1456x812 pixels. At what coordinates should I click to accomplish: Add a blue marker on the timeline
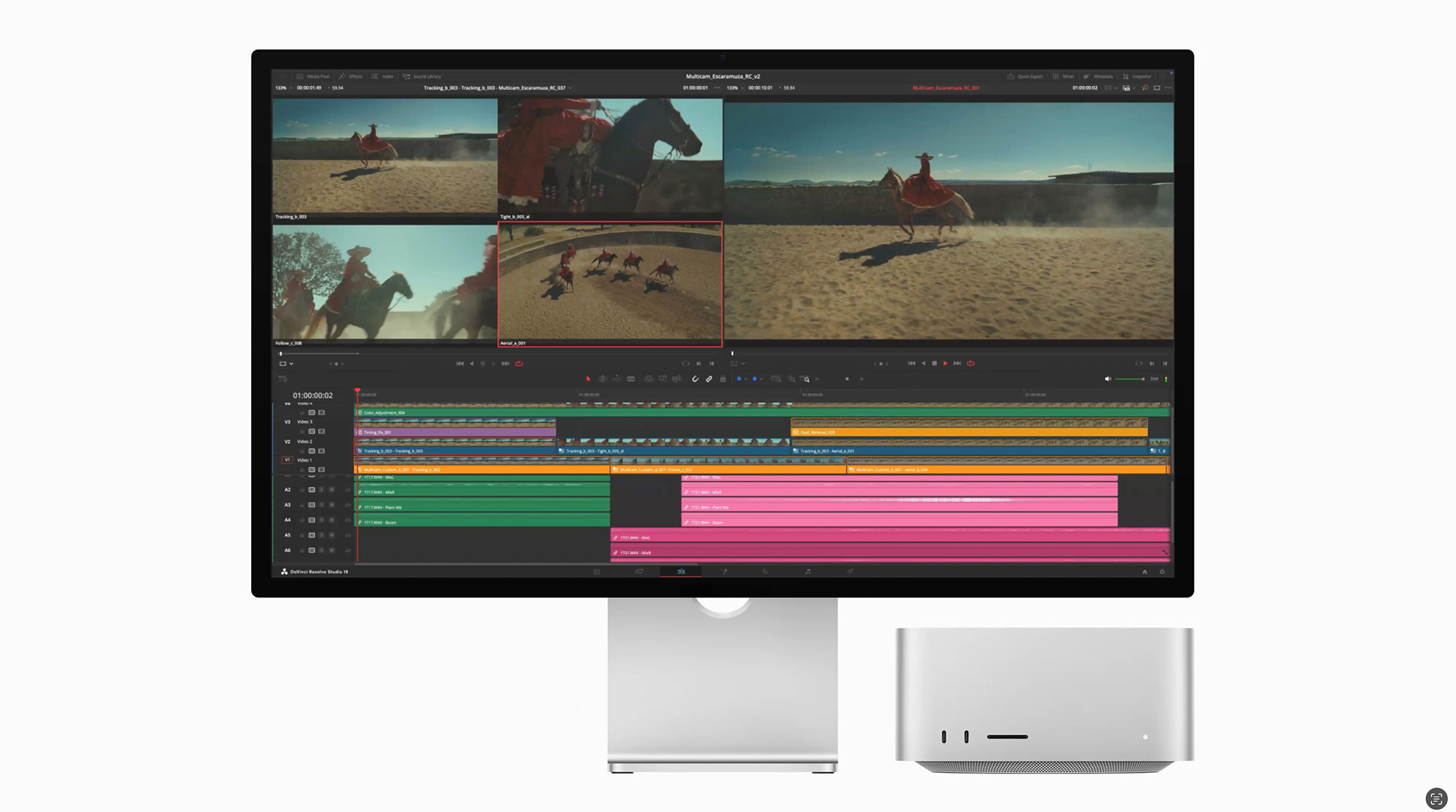click(x=754, y=379)
